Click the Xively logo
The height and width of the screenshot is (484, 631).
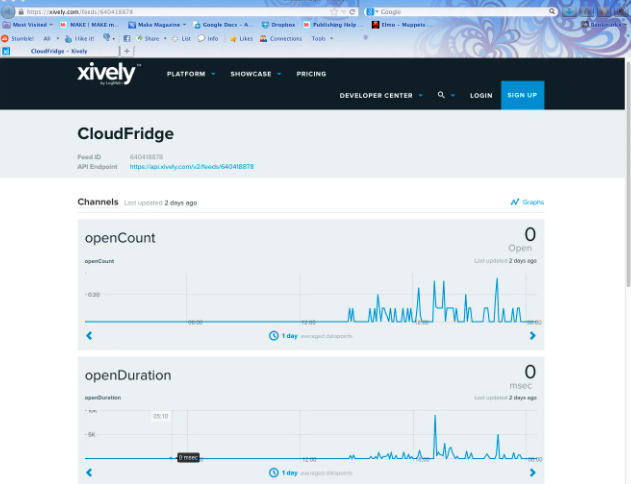[108, 74]
